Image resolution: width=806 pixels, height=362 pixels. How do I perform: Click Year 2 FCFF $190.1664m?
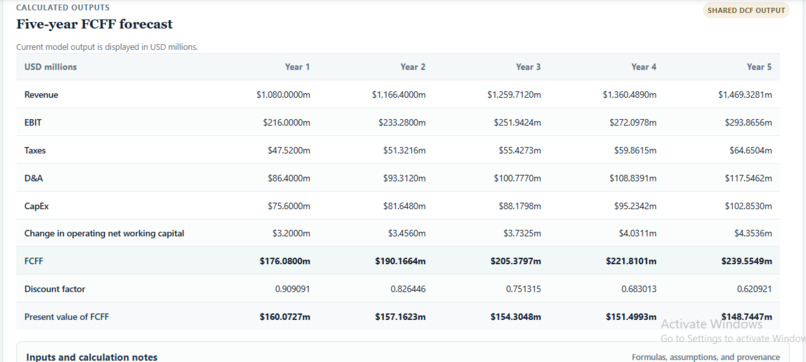[x=400, y=261]
